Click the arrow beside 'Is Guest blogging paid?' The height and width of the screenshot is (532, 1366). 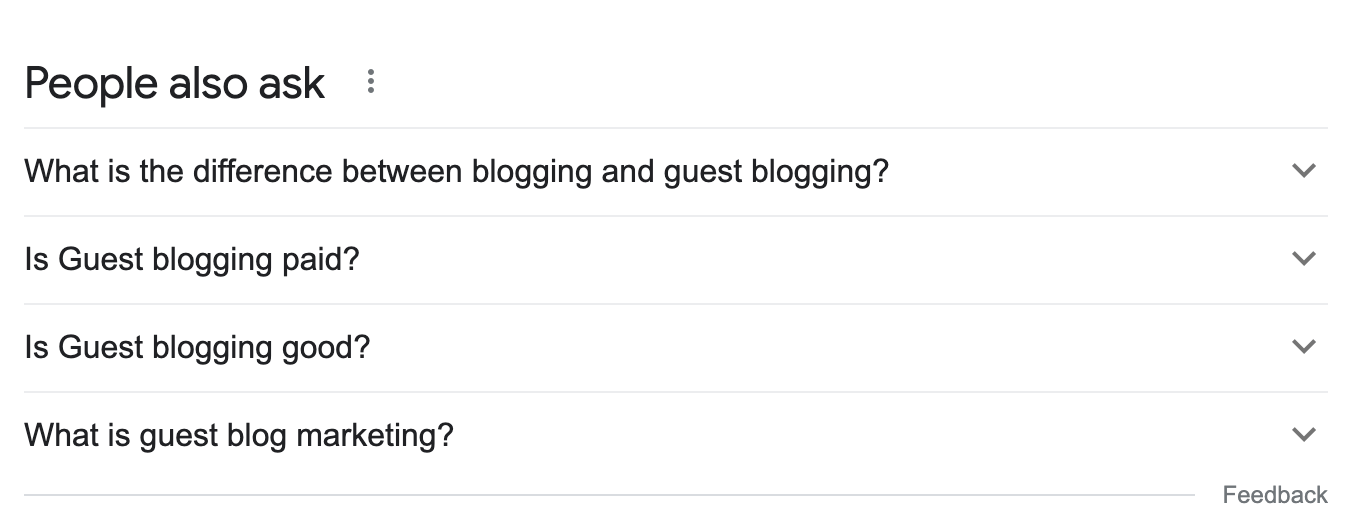tap(1303, 259)
